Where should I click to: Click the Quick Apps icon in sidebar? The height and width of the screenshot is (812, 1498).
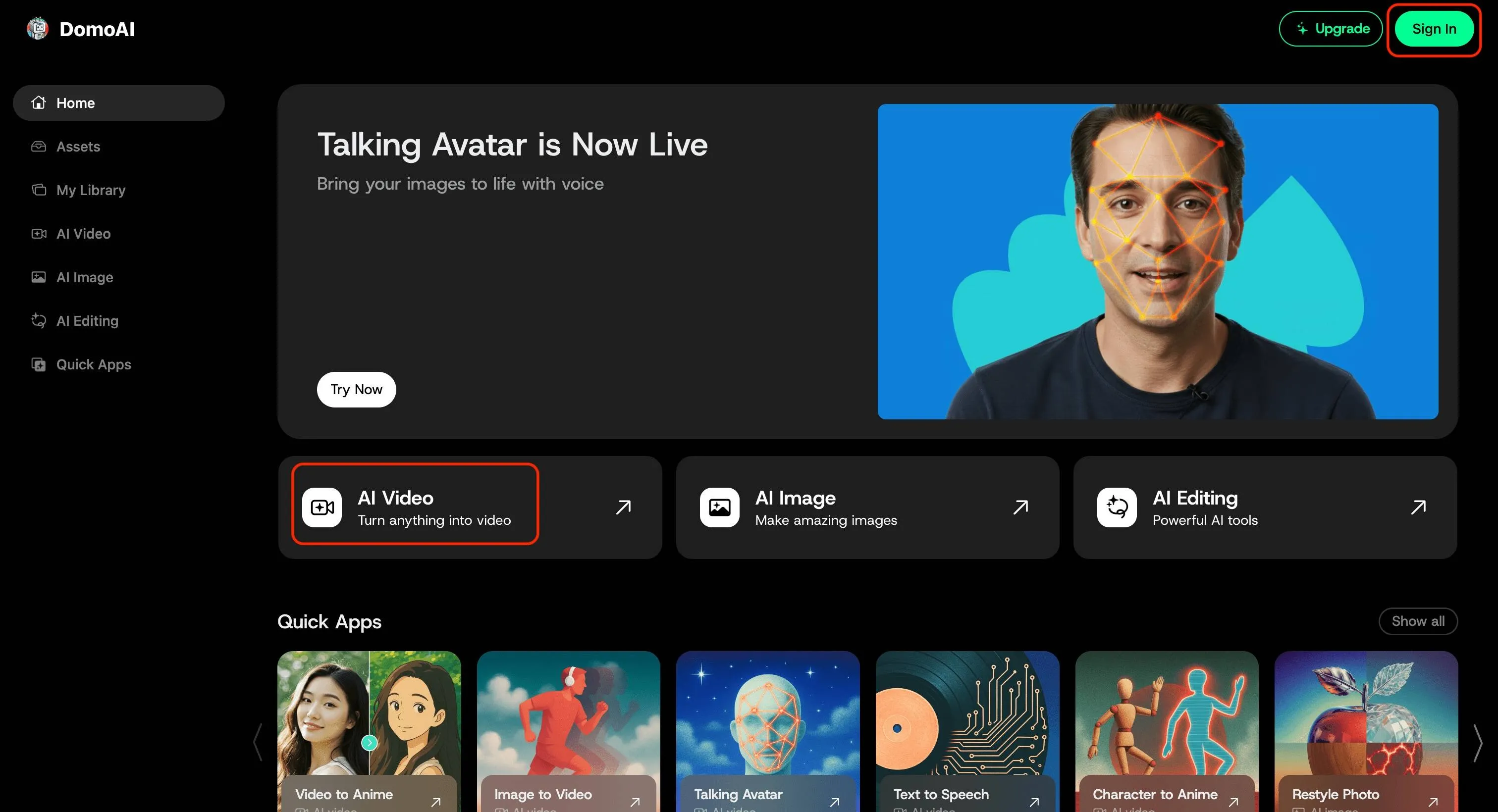tap(38, 364)
